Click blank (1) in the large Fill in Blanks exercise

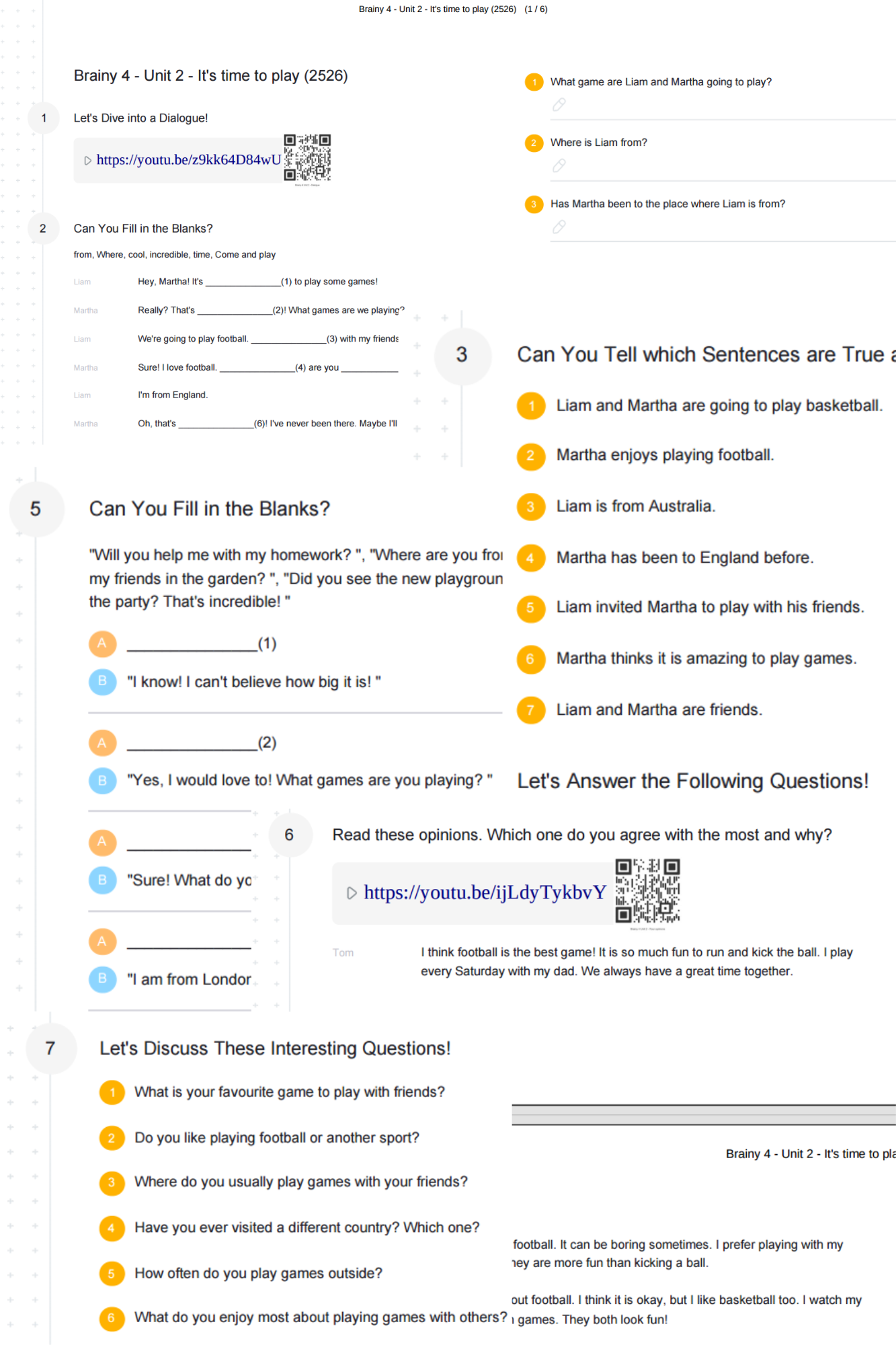[192, 644]
